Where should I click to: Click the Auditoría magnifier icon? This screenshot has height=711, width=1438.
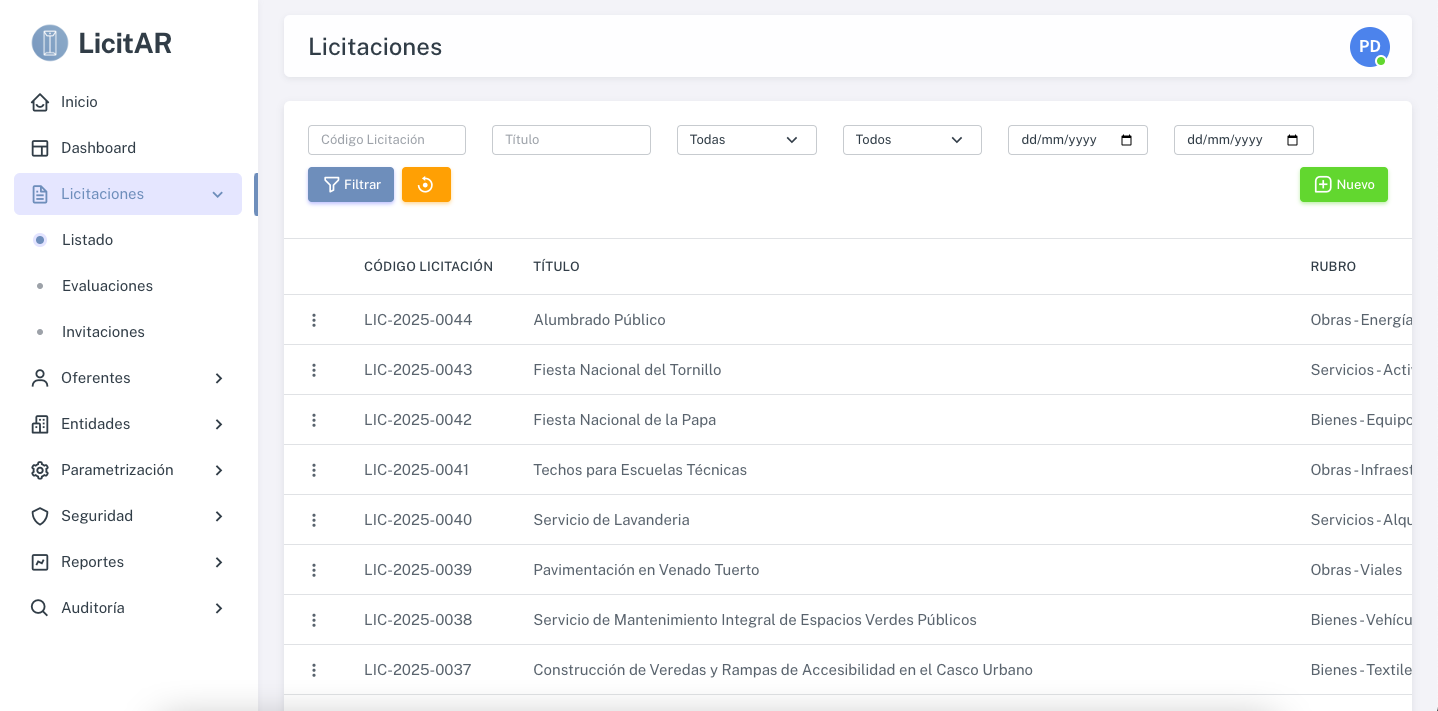(x=40, y=608)
